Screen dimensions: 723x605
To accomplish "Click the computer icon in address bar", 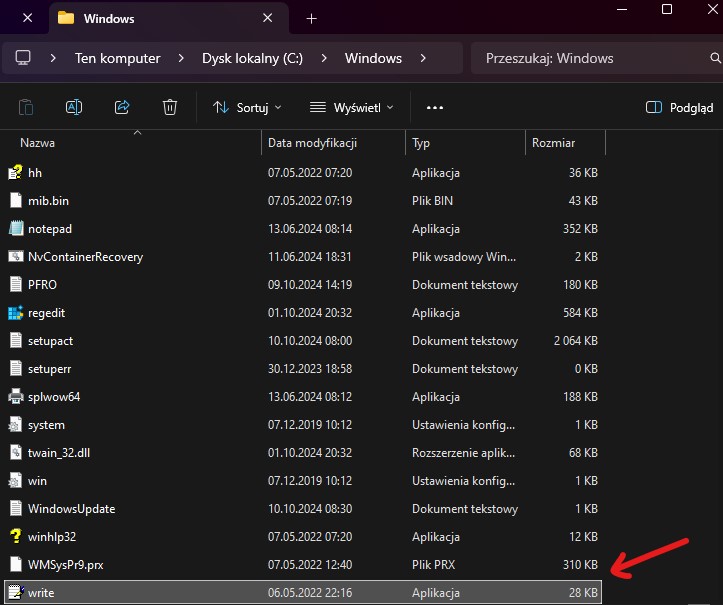I will point(23,58).
